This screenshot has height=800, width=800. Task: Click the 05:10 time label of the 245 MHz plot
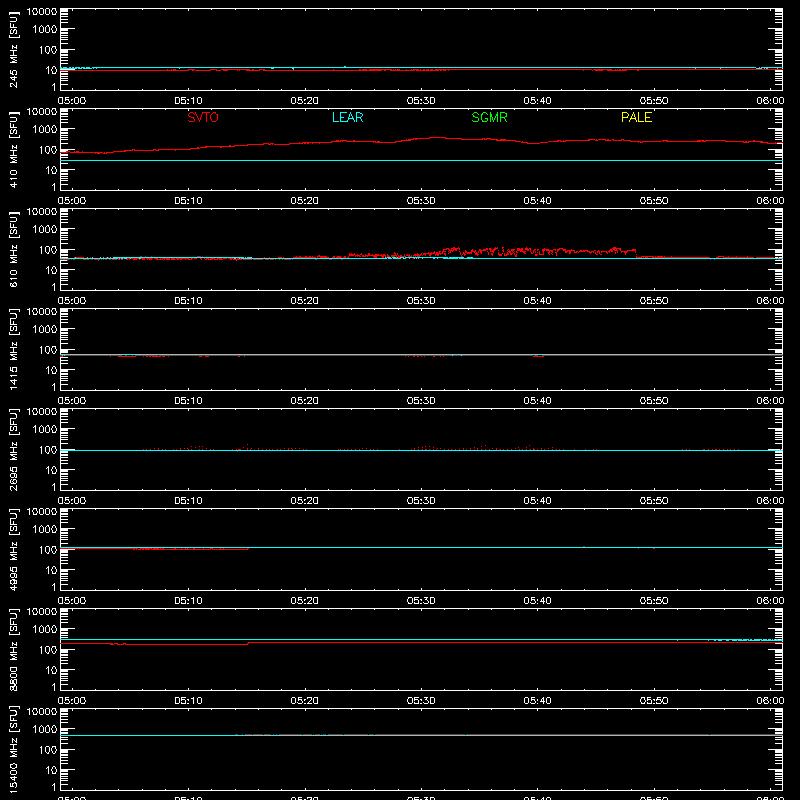(188, 101)
